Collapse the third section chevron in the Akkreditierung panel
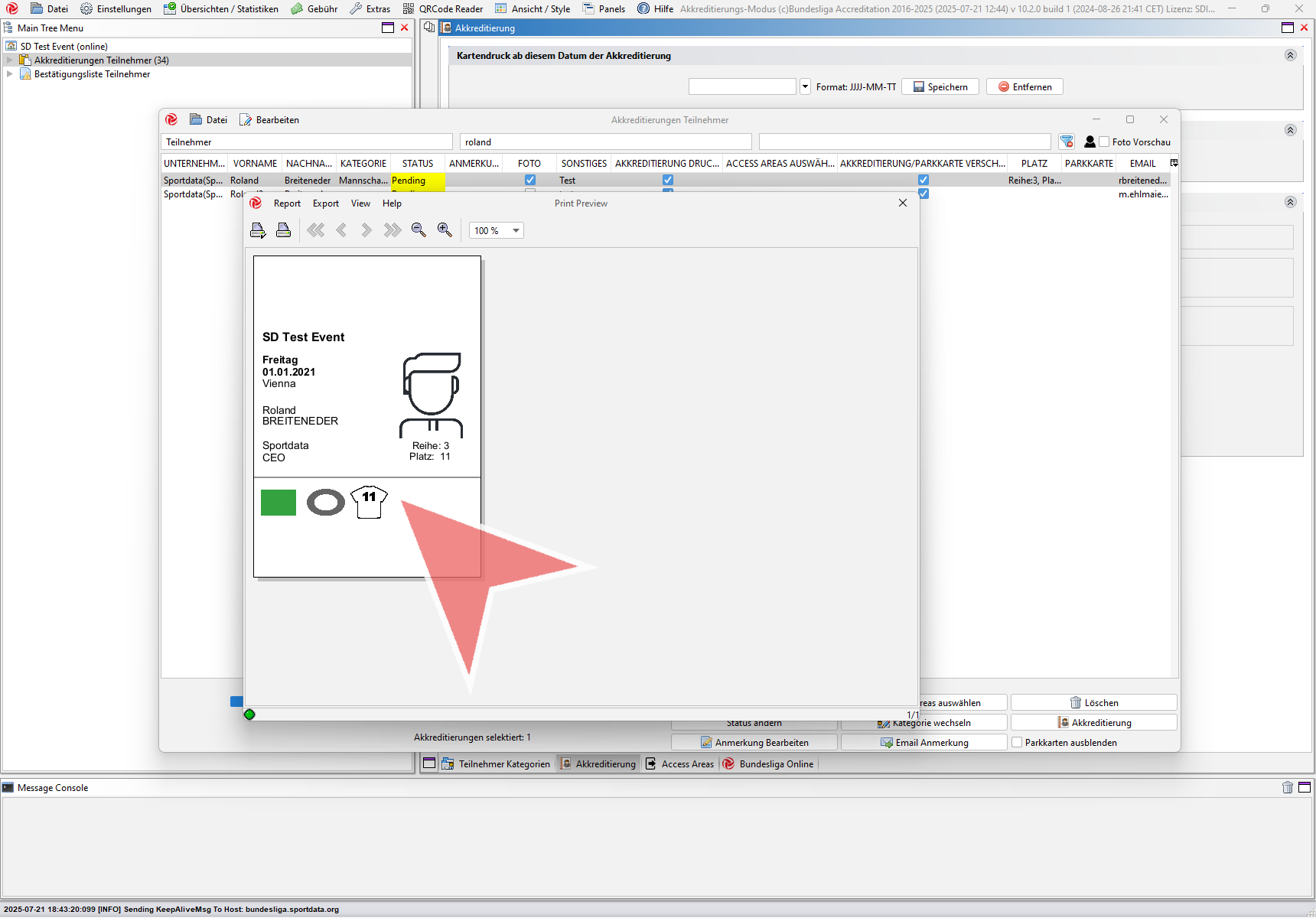1316x918 pixels. (x=1290, y=202)
